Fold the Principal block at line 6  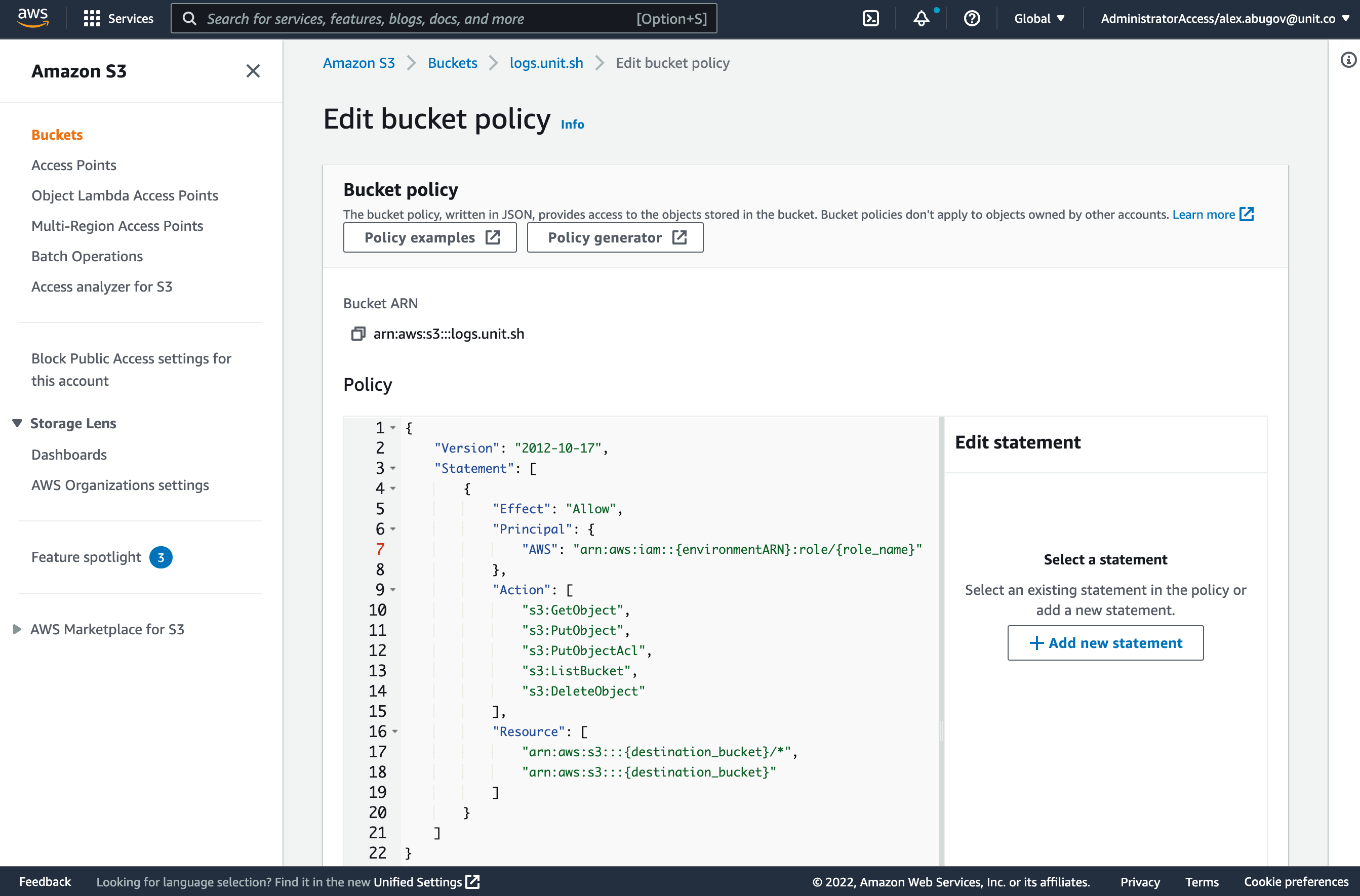click(x=392, y=528)
